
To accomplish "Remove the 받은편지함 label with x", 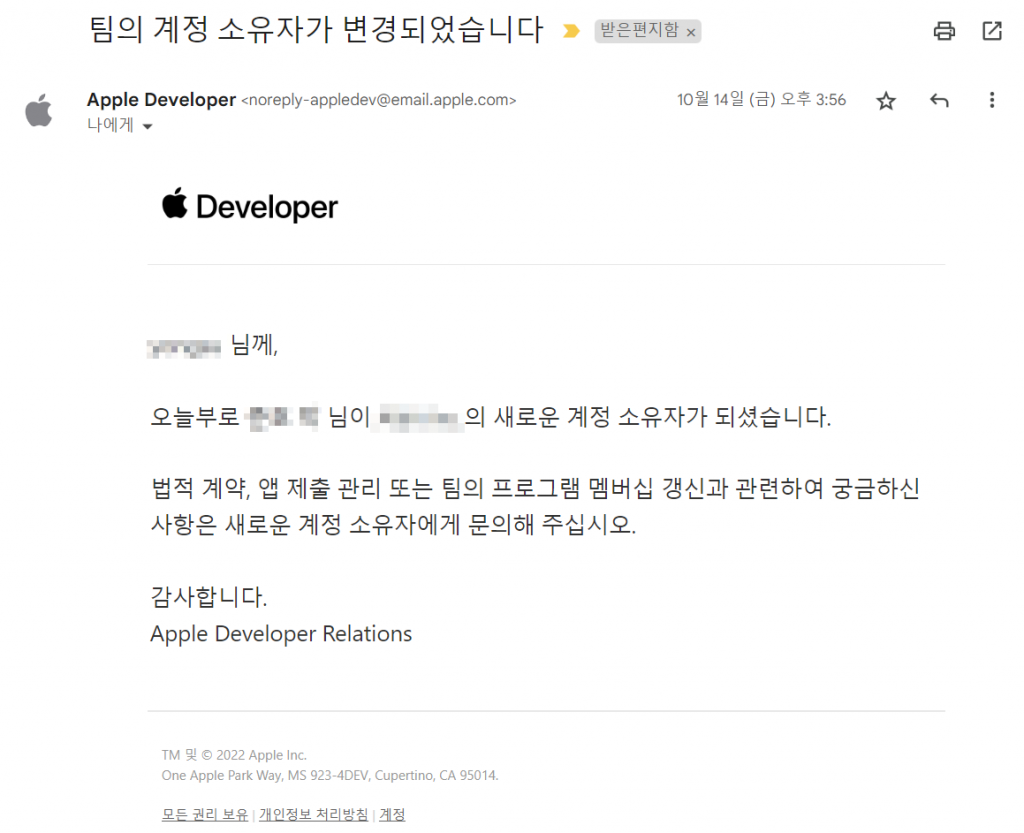I will click(x=691, y=32).
